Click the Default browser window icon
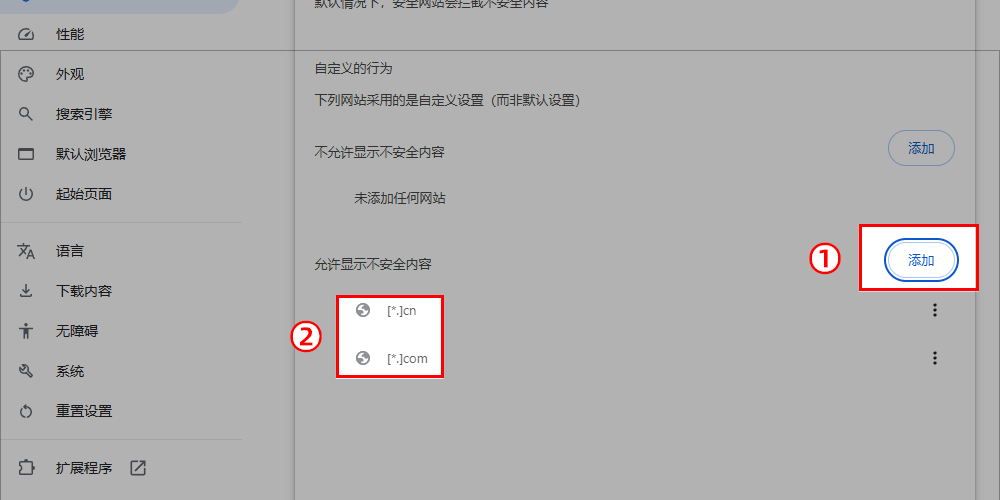Screen dimensions: 1000x500 pyautogui.click(x=26, y=154)
